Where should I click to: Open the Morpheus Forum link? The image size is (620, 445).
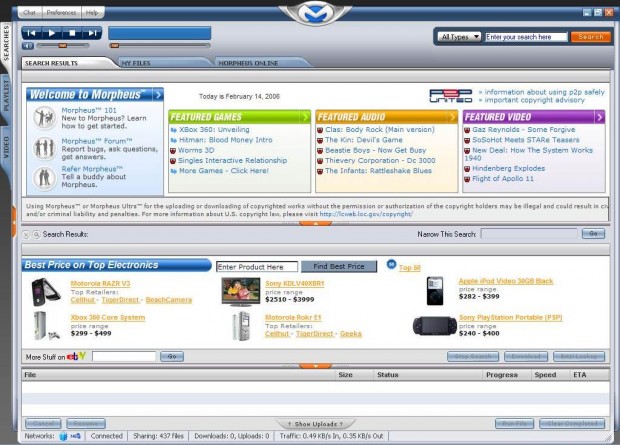97,141
